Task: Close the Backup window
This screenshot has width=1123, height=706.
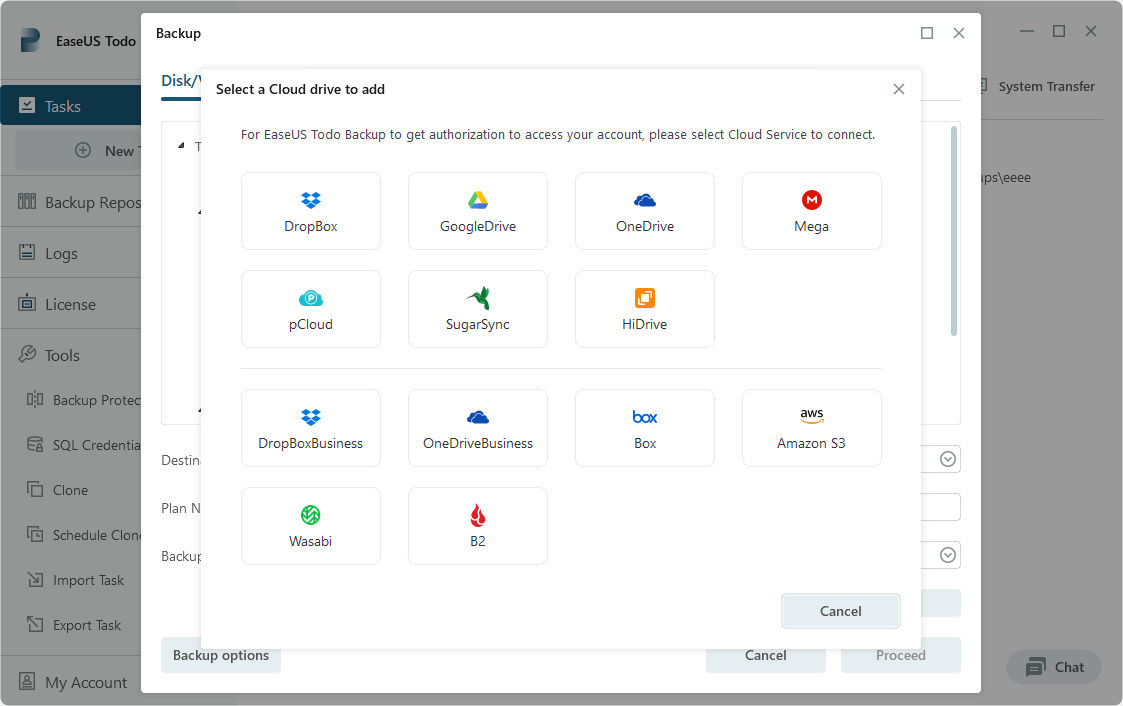Action: click(x=959, y=33)
